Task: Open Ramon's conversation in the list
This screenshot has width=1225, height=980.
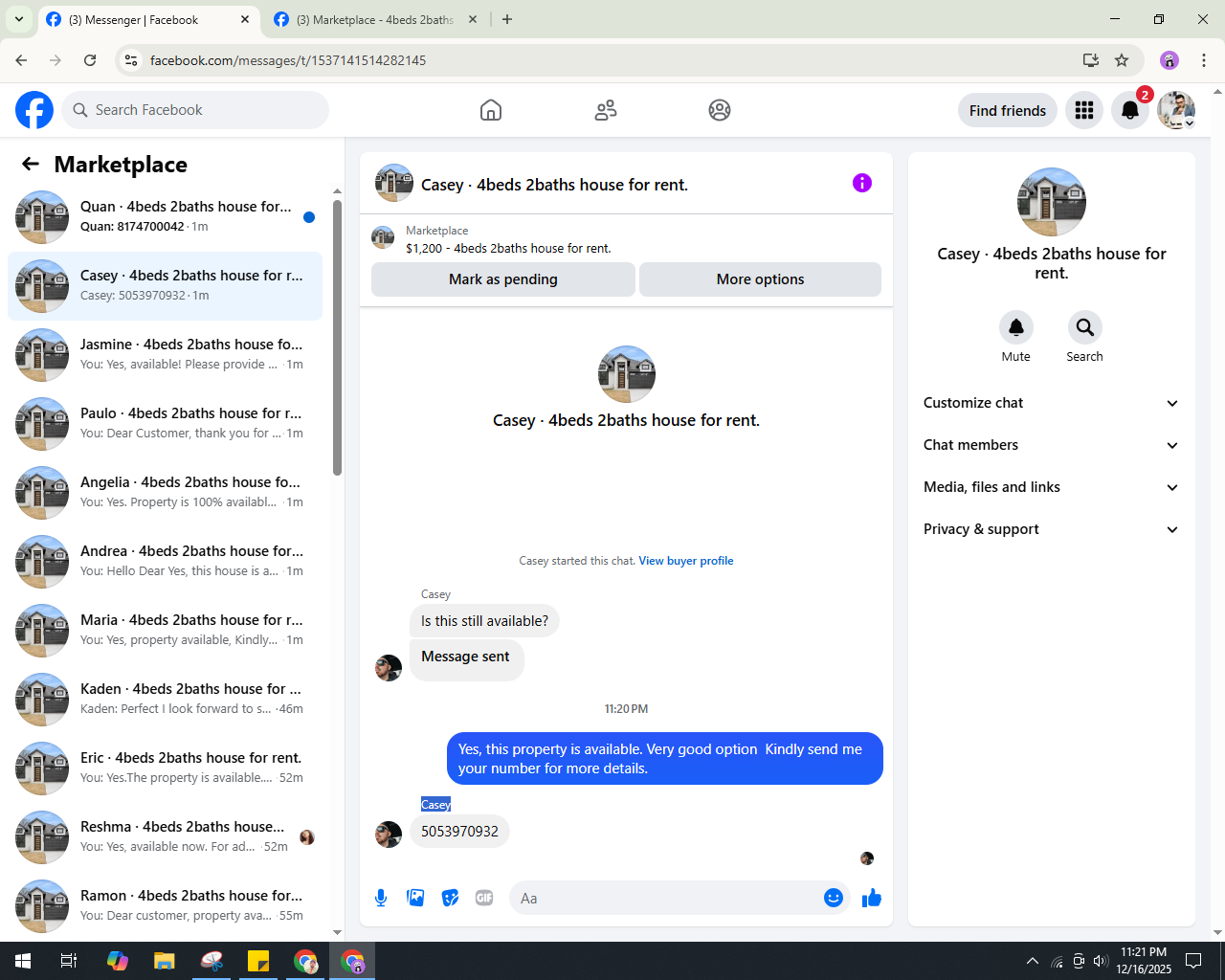Action: tap(165, 906)
